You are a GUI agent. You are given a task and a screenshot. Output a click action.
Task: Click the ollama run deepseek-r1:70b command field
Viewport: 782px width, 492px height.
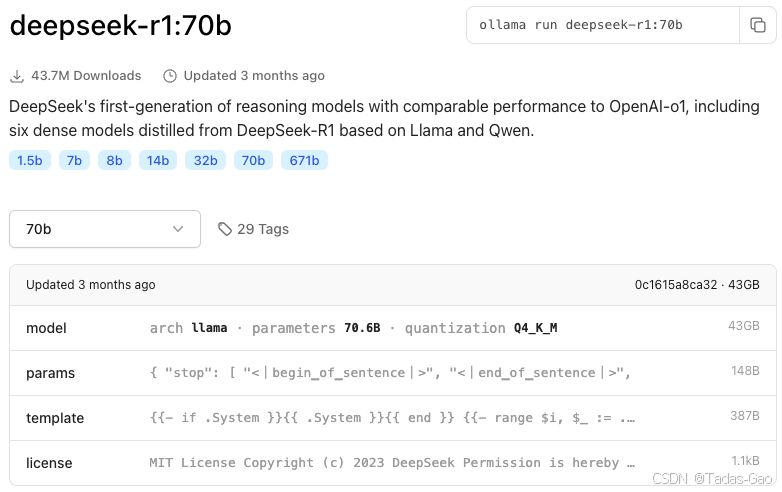602,25
